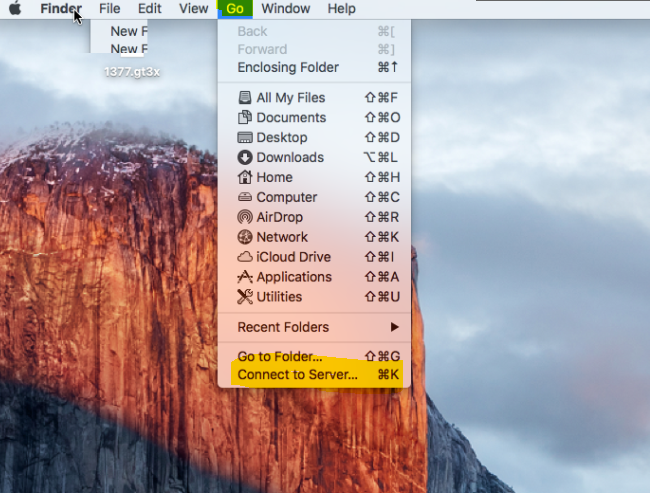Choose Connect to Server… menu item

(314, 374)
